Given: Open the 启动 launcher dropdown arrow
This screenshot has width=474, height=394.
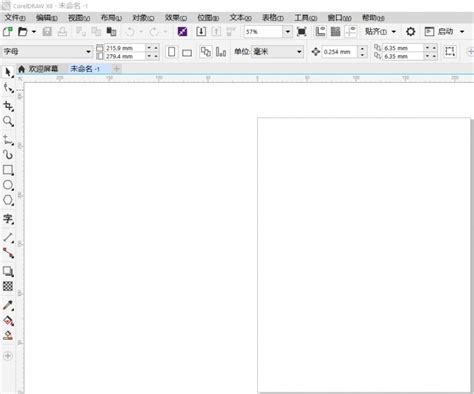Looking at the screenshot, I should click(462, 32).
